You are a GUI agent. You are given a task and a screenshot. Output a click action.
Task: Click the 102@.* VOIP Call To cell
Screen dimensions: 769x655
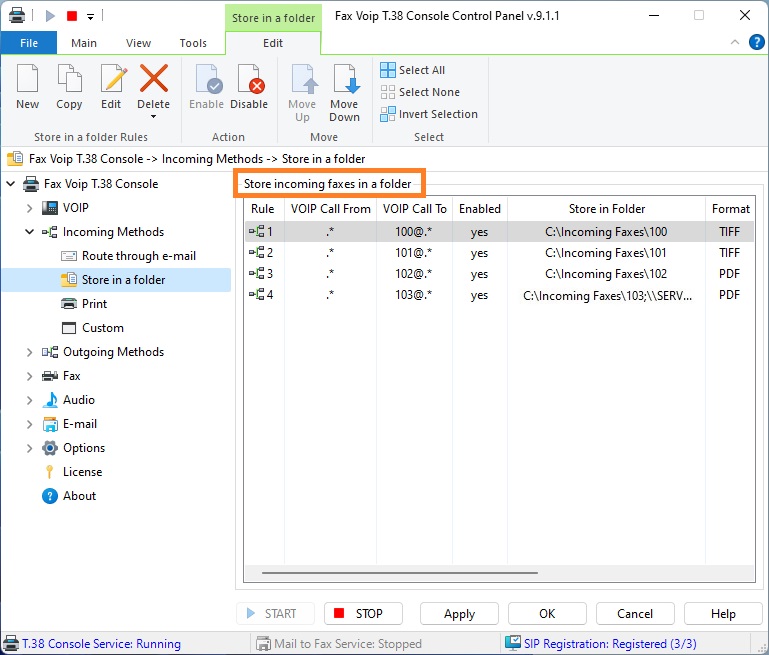click(x=414, y=274)
